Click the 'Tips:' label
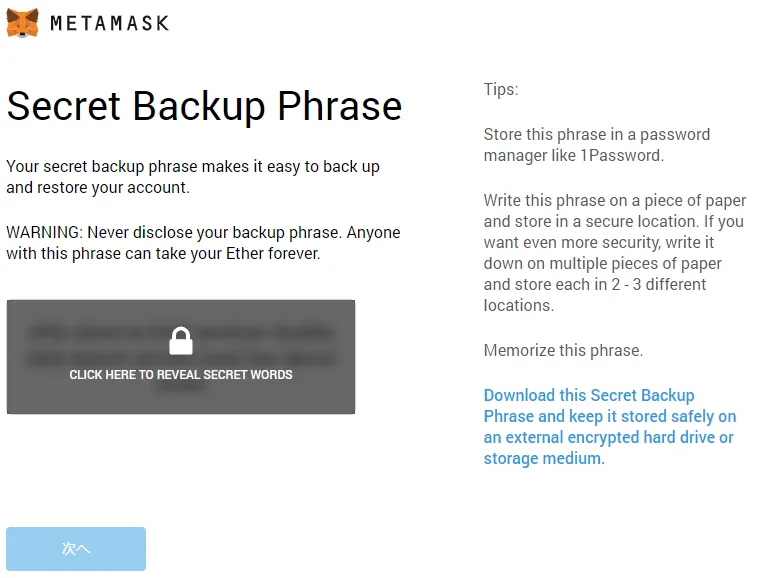Screen dimensions: 757x578 click(501, 89)
